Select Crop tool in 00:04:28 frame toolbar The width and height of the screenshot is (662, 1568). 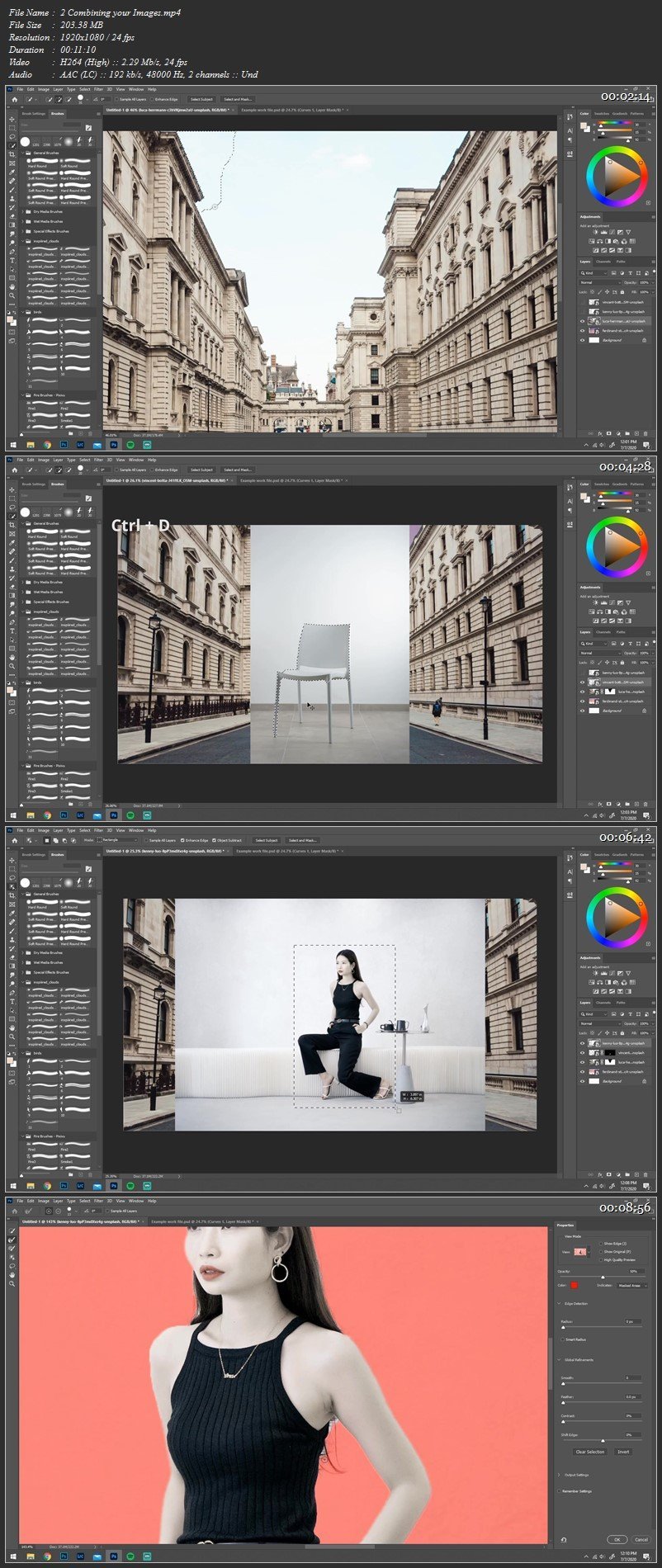(x=12, y=525)
